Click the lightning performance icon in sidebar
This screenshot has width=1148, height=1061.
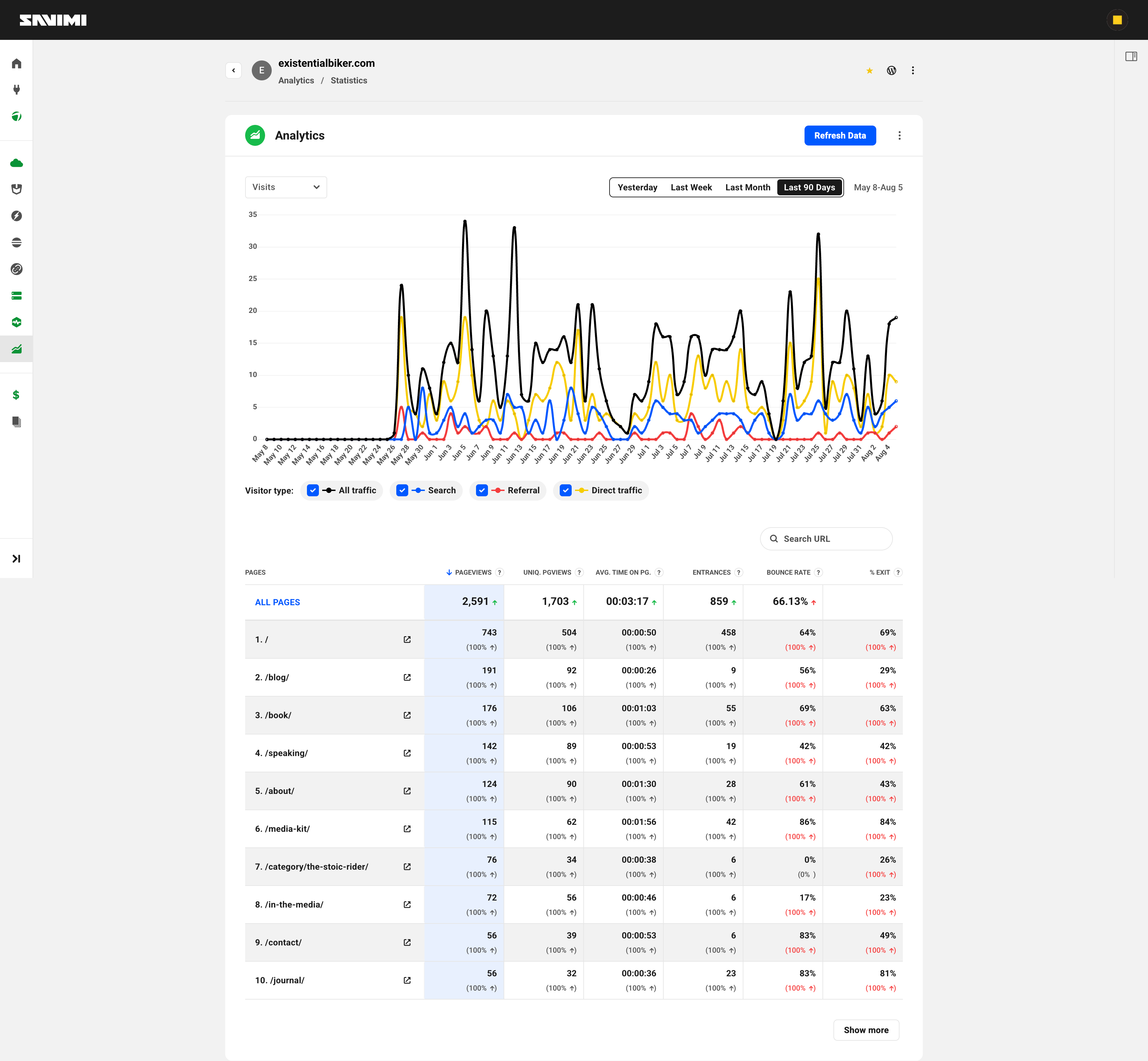coord(17,216)
